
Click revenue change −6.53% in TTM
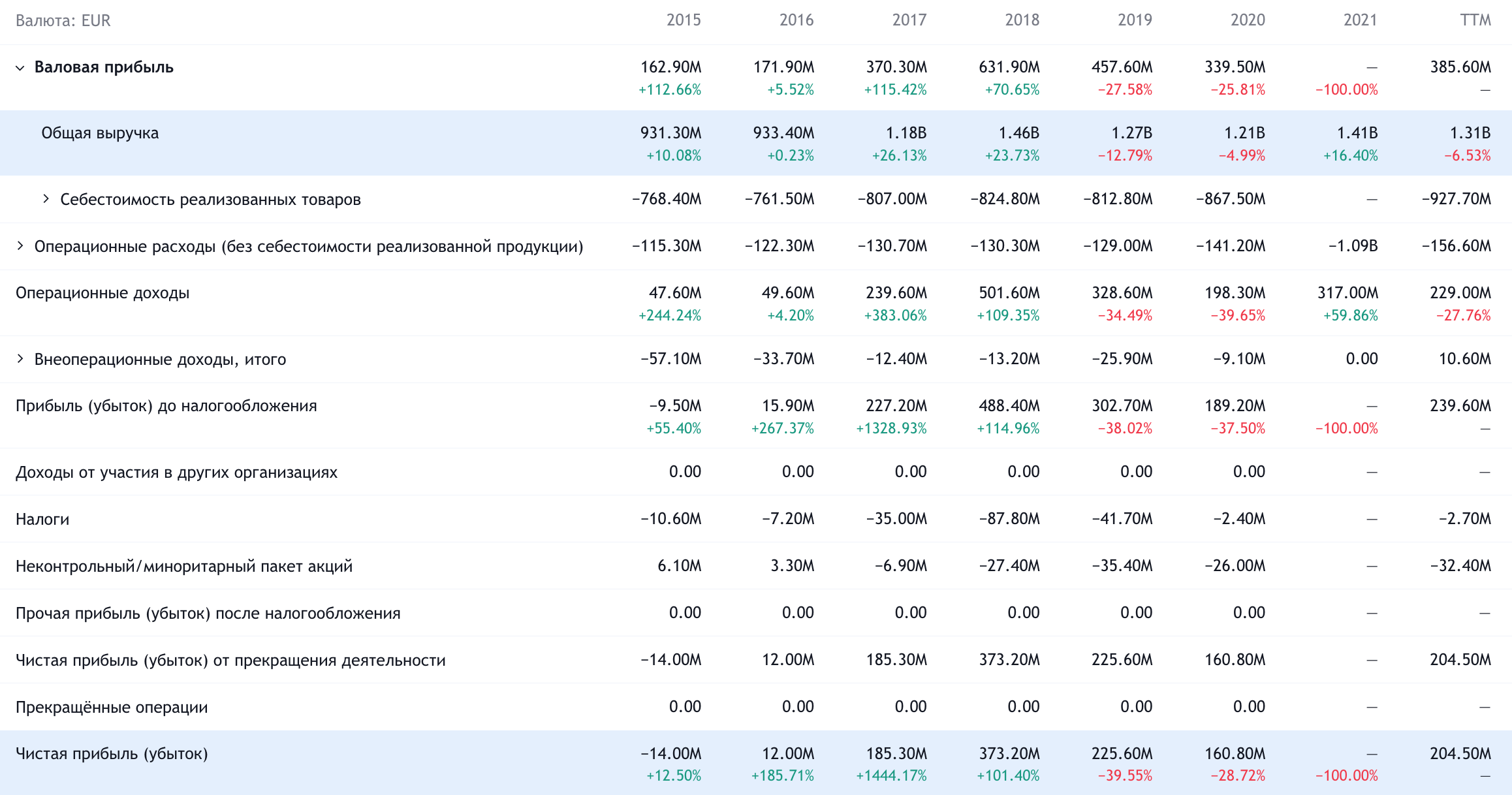(x=1468, y=156)
